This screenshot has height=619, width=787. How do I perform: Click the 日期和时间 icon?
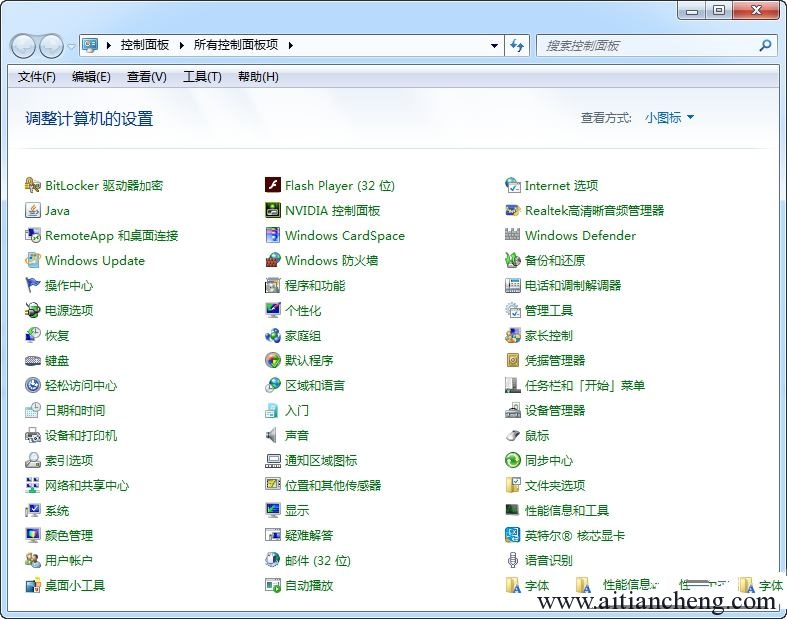[x=33, y=410]
